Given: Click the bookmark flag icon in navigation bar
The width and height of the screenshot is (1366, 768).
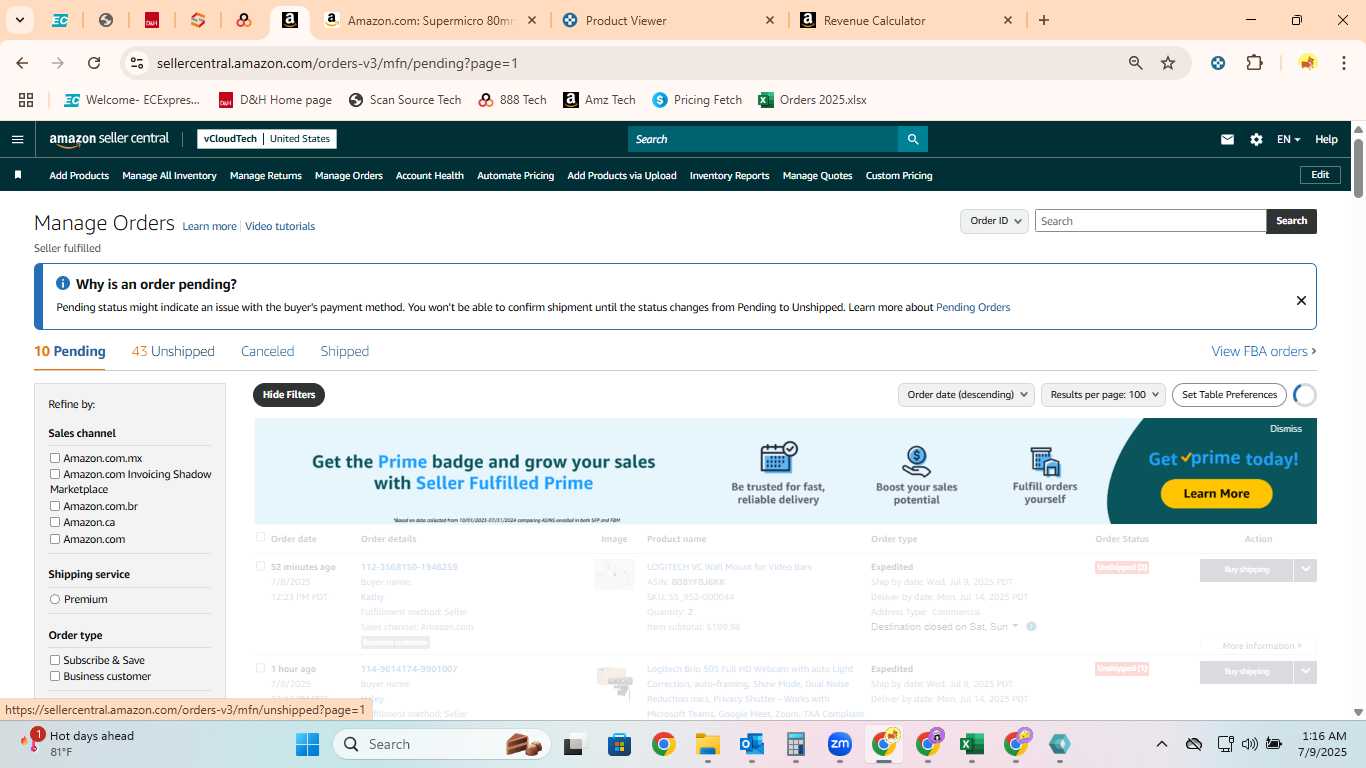Looking at the screenshot, I should tap(18, 175).
